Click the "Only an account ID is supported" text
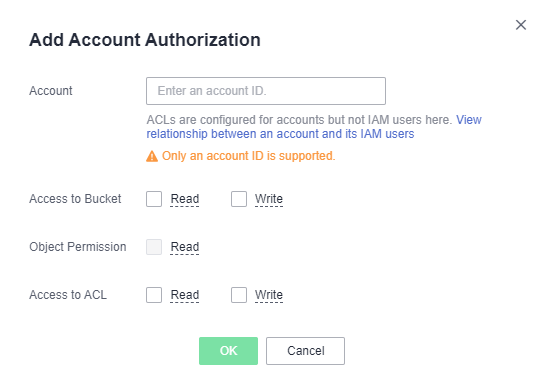The width and height of the screenshot is (544, 388). click(248, 156)
